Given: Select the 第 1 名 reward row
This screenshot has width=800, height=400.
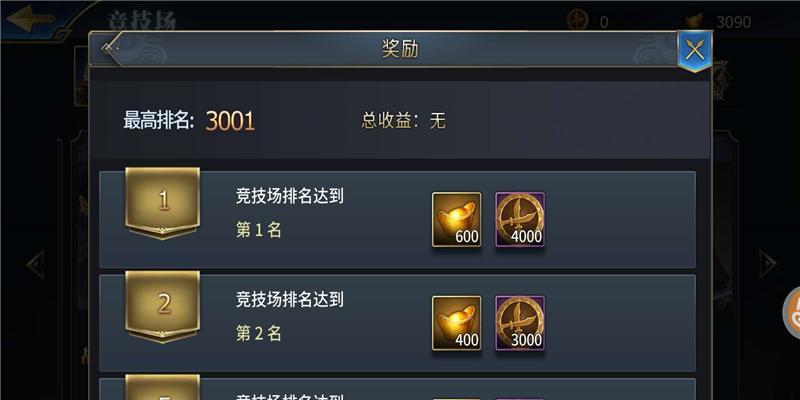Looking at the screenshot, I should (397, 219).
